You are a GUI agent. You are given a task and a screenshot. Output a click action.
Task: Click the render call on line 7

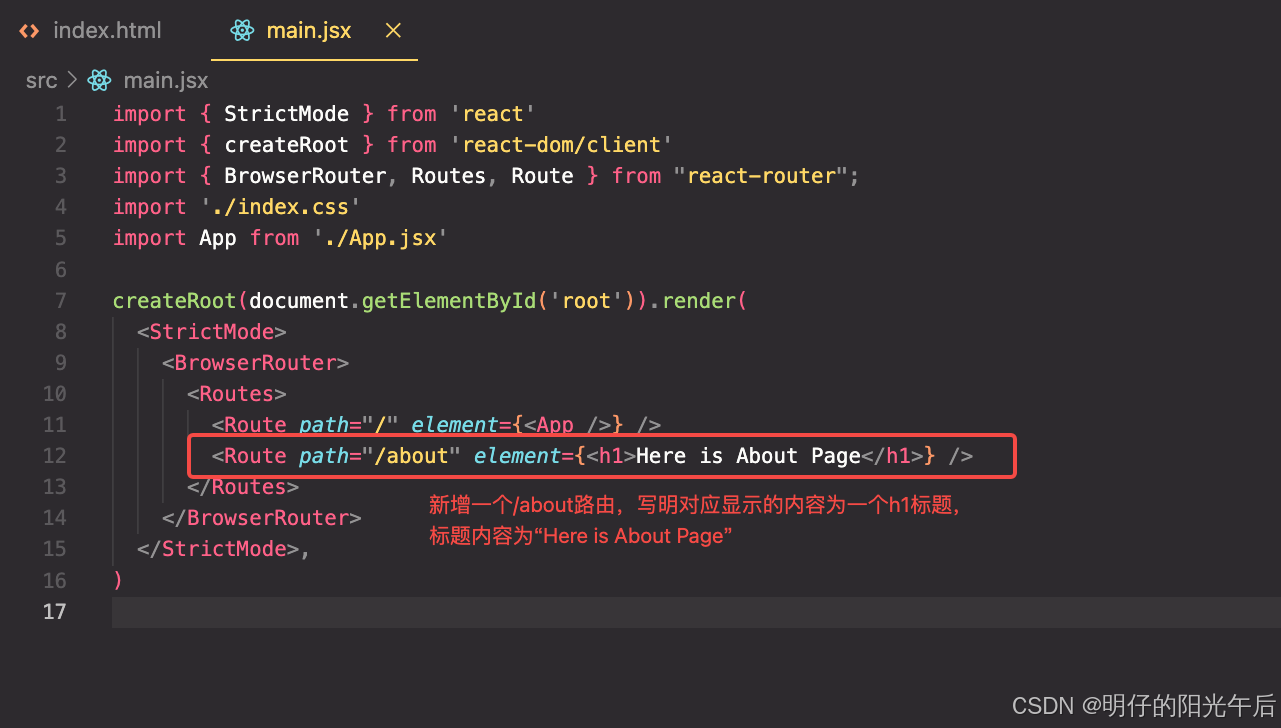[x=699, y=301]
